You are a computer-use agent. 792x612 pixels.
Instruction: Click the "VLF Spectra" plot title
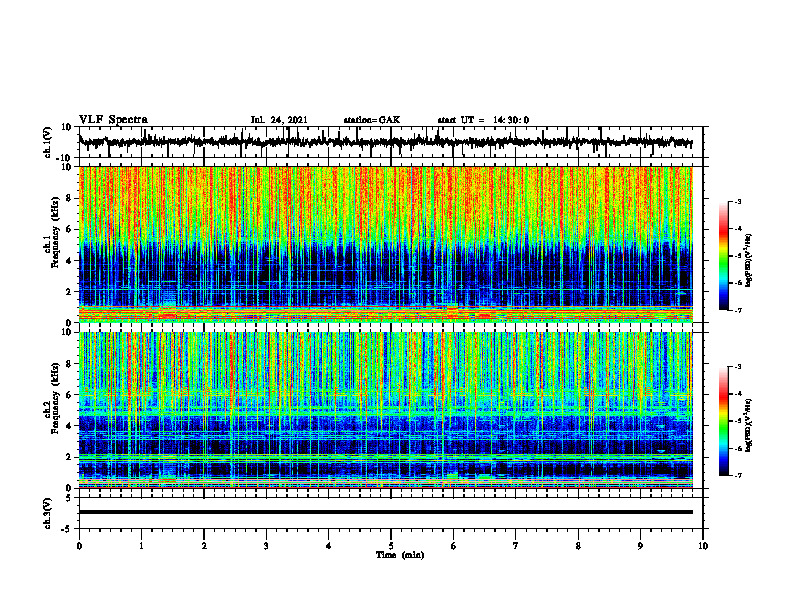[113, 120]
